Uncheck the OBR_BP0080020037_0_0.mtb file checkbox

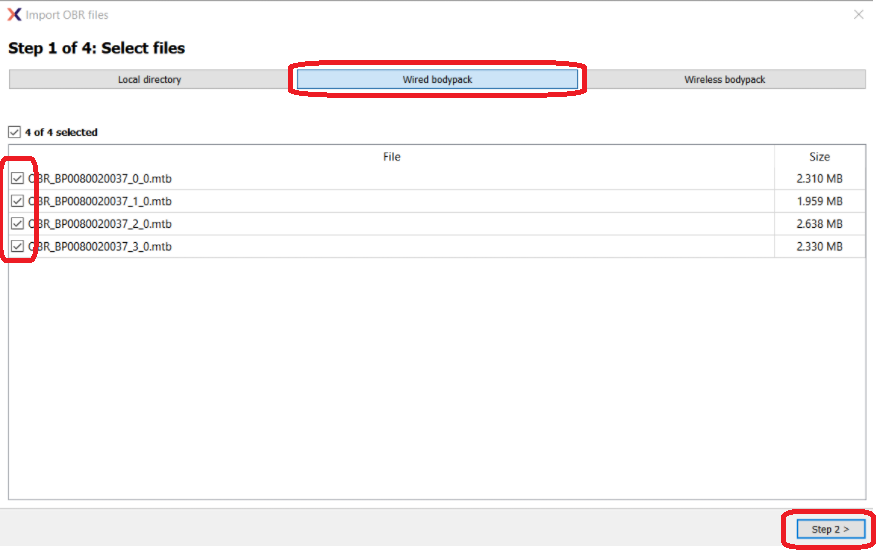[18, 178]
